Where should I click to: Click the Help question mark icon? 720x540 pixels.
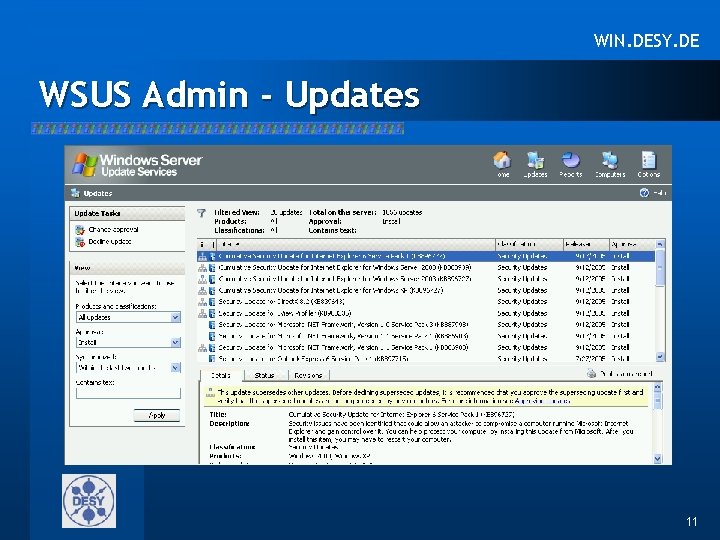[644, 193]
